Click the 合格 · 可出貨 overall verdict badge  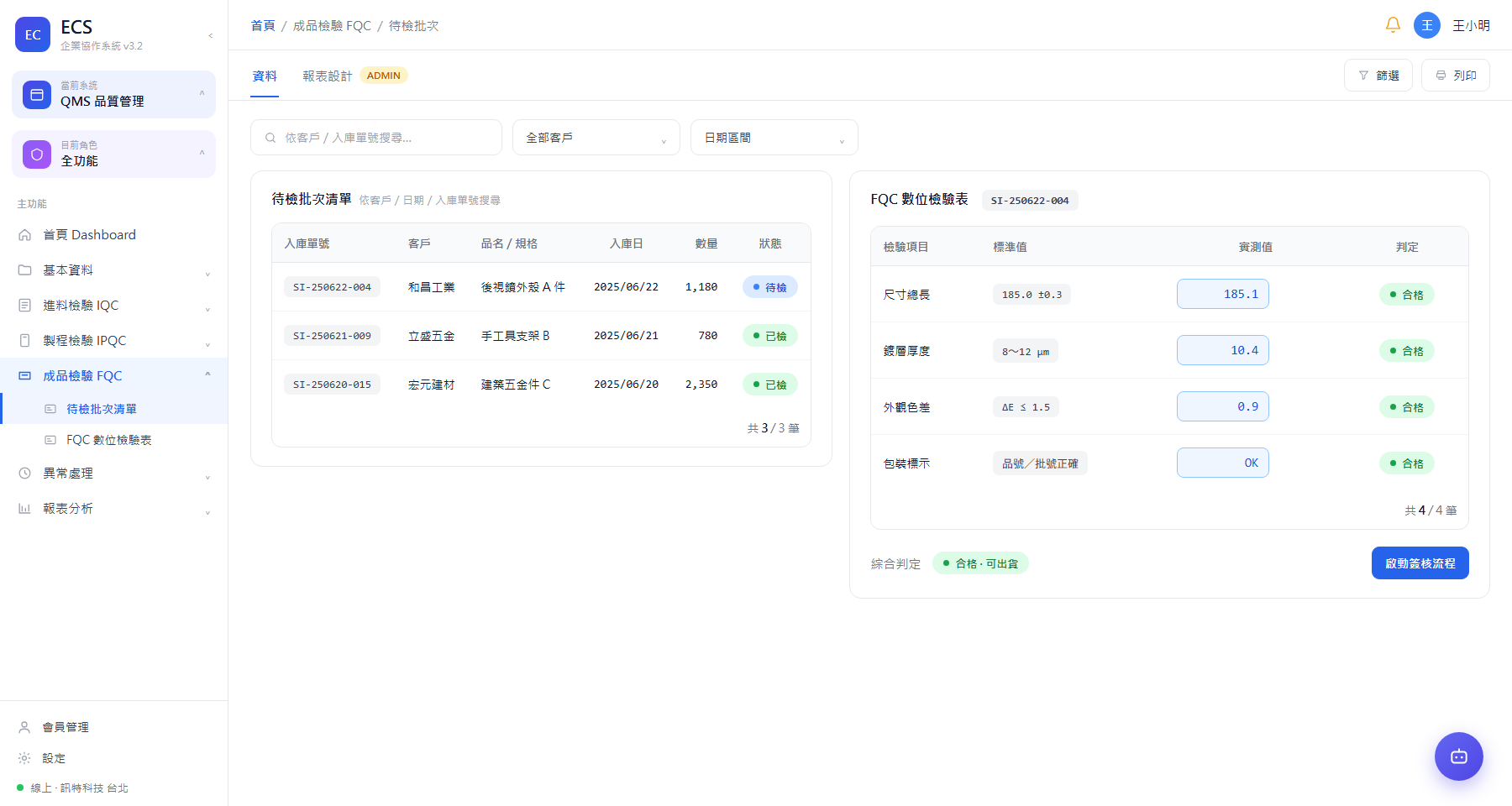980,563
